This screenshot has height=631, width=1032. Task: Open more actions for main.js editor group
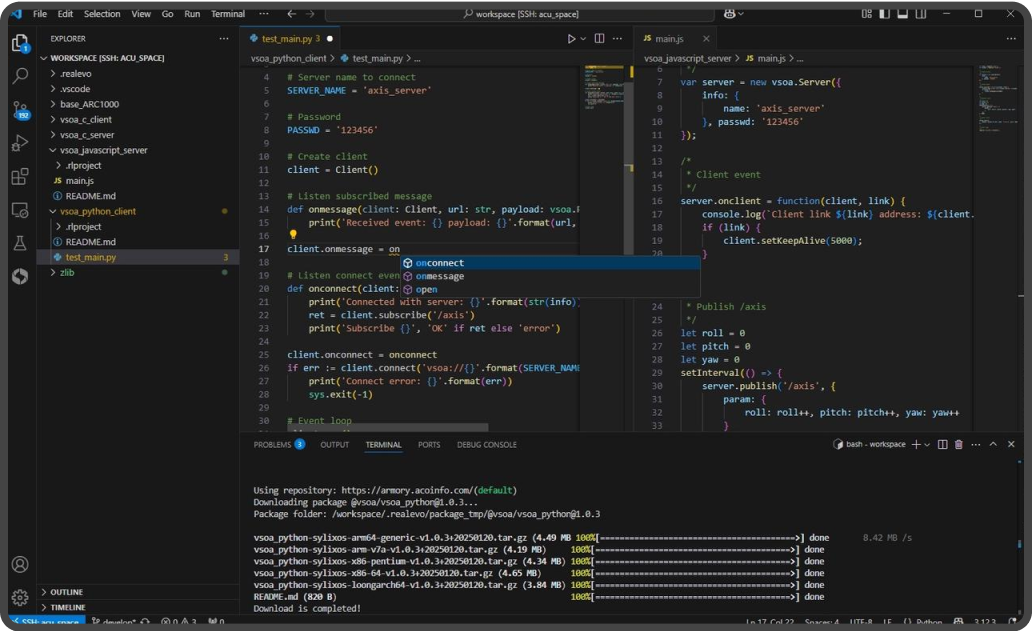[1011, 39]
